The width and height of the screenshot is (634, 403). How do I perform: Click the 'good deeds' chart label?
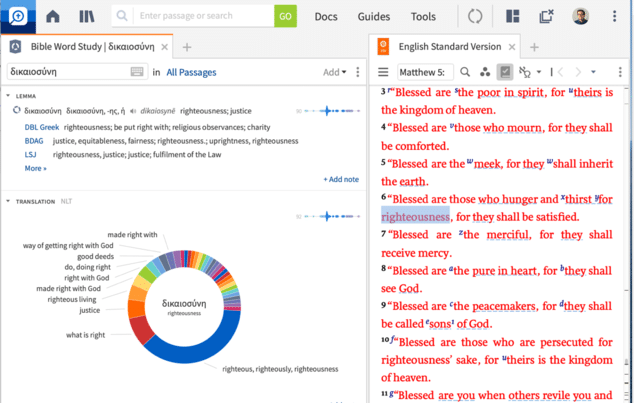95,257
